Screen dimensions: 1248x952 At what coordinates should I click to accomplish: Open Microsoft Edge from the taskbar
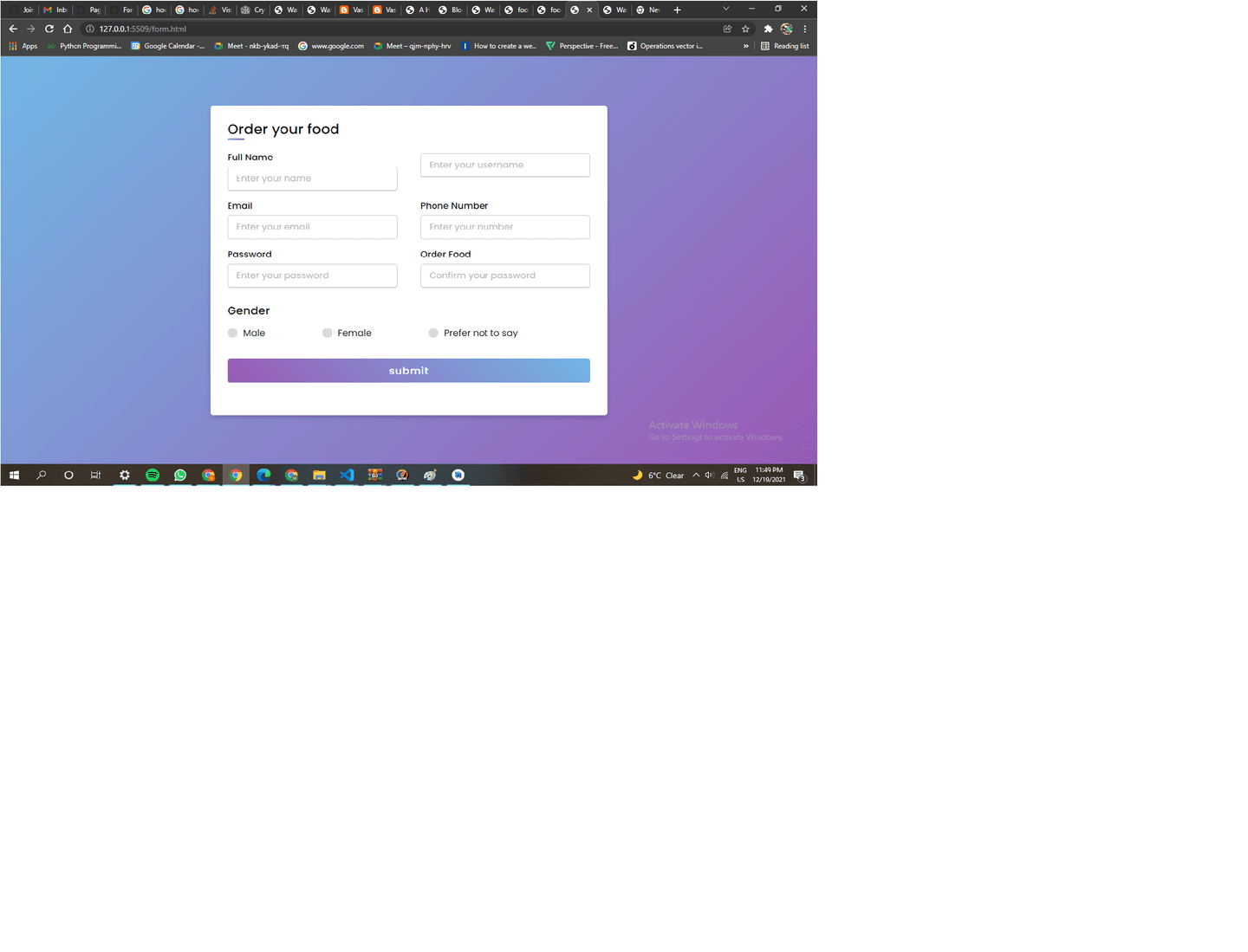tap(263, 475)
